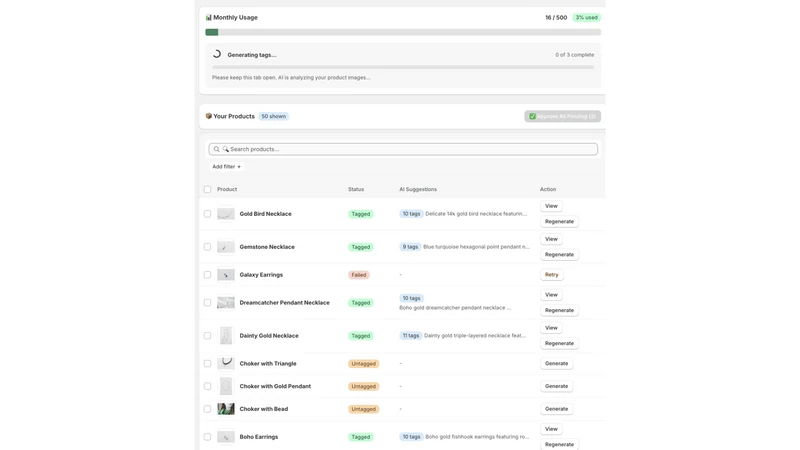800x450 pixels.
Task: Click the Failed status on Galaxy Earrings
Action: (x=359, y=275)
